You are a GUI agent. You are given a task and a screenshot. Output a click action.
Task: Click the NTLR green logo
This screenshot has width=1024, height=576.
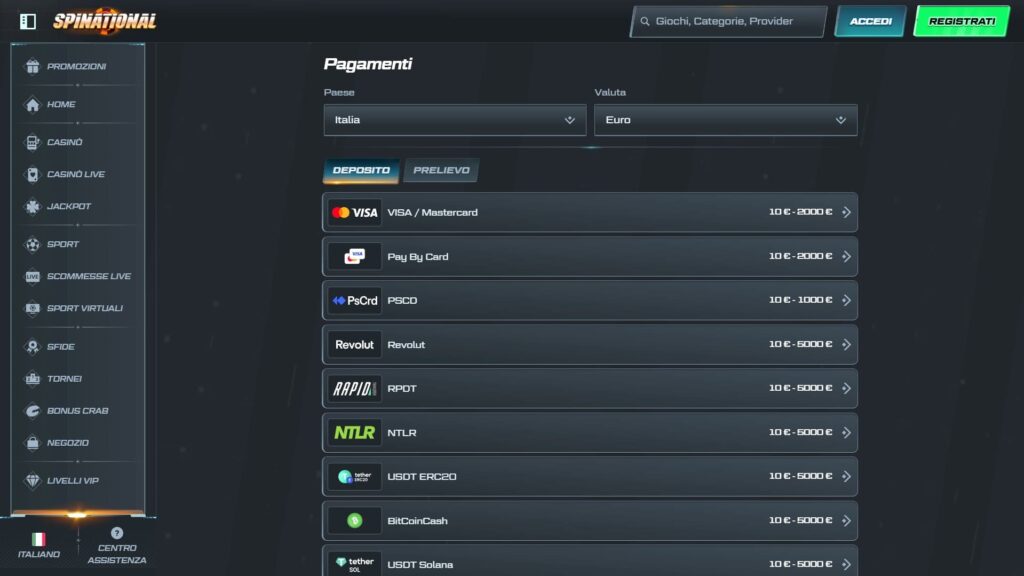click(x=355, y=432)
